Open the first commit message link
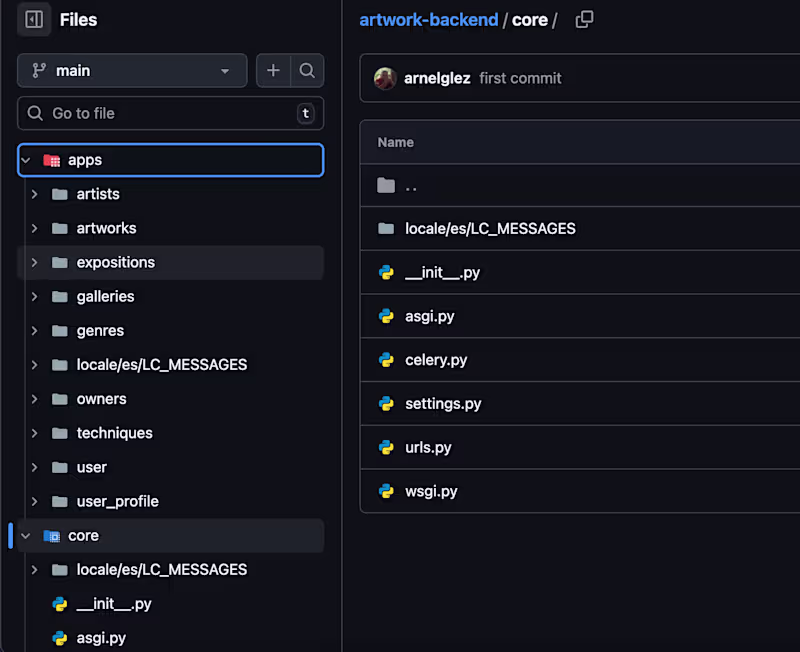 tap(520, 78)
